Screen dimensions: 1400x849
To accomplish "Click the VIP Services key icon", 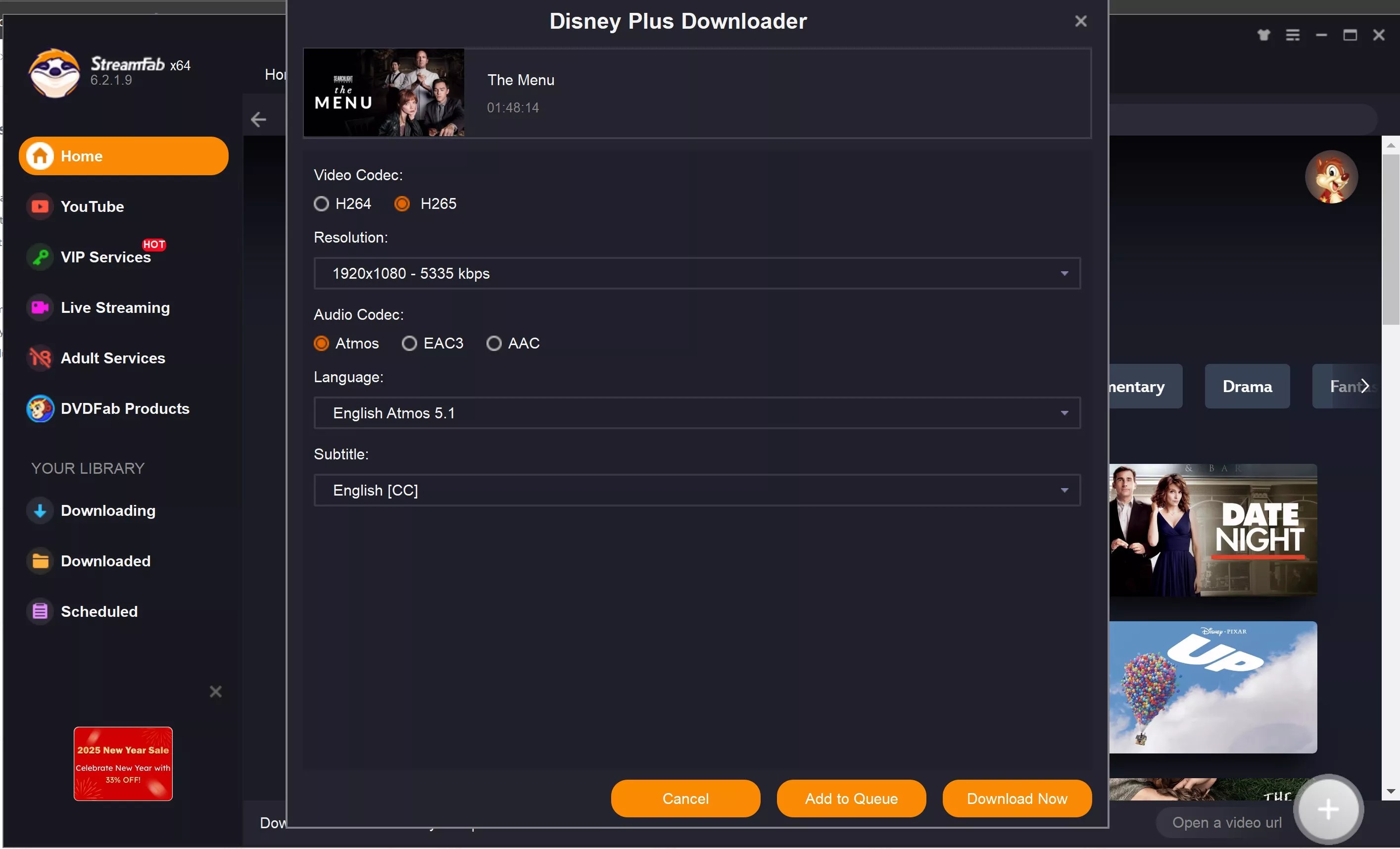I will (x=40, y=257).
